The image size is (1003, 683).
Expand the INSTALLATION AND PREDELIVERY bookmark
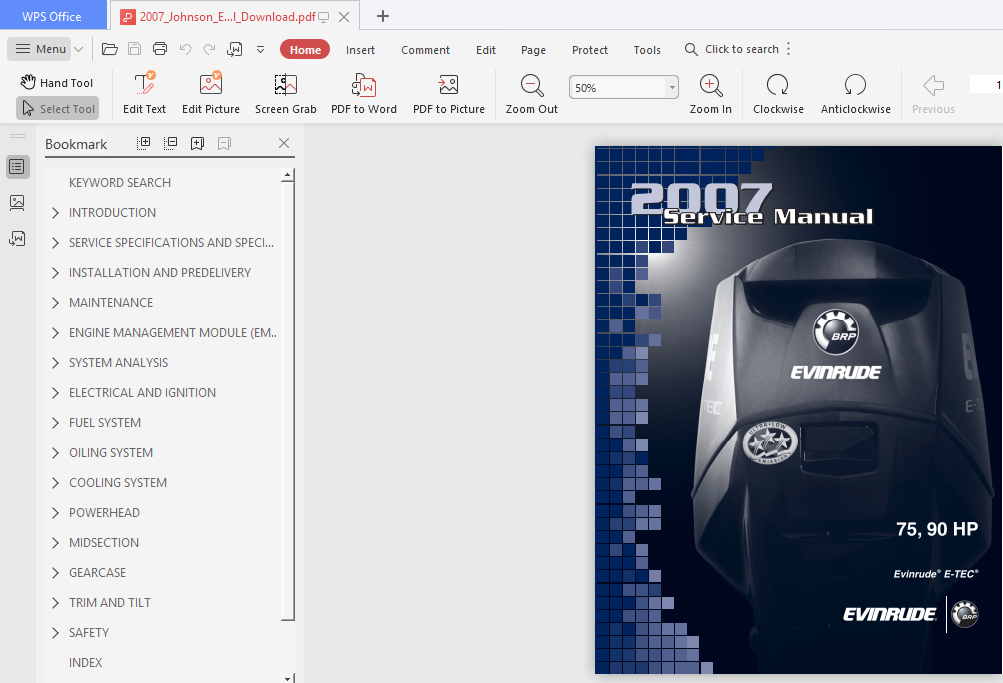pyautogui.click(x=55, y=273)
